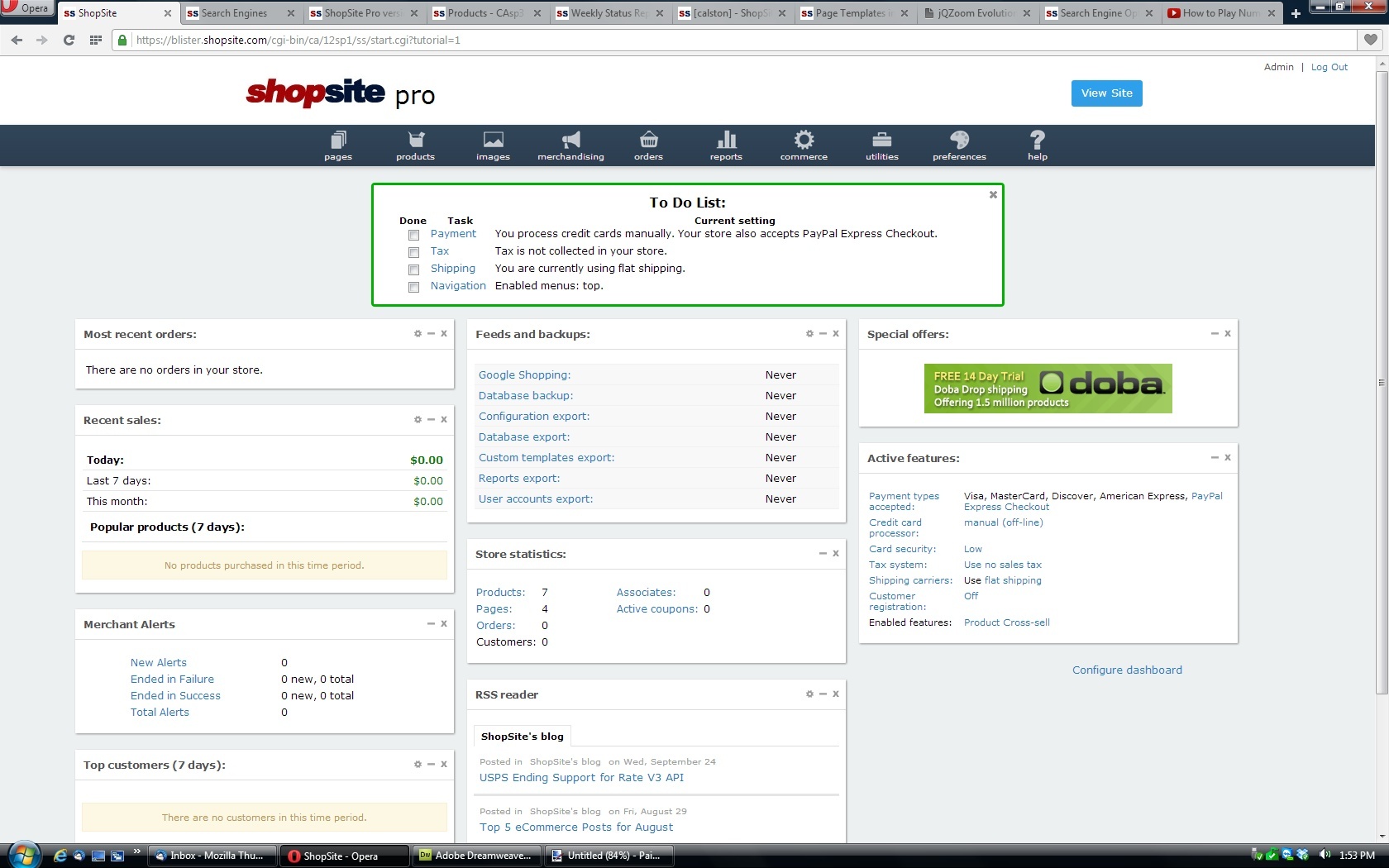Check the Payment task as done
Screen dimensions: 1389x868
click(x=413, y=236)
